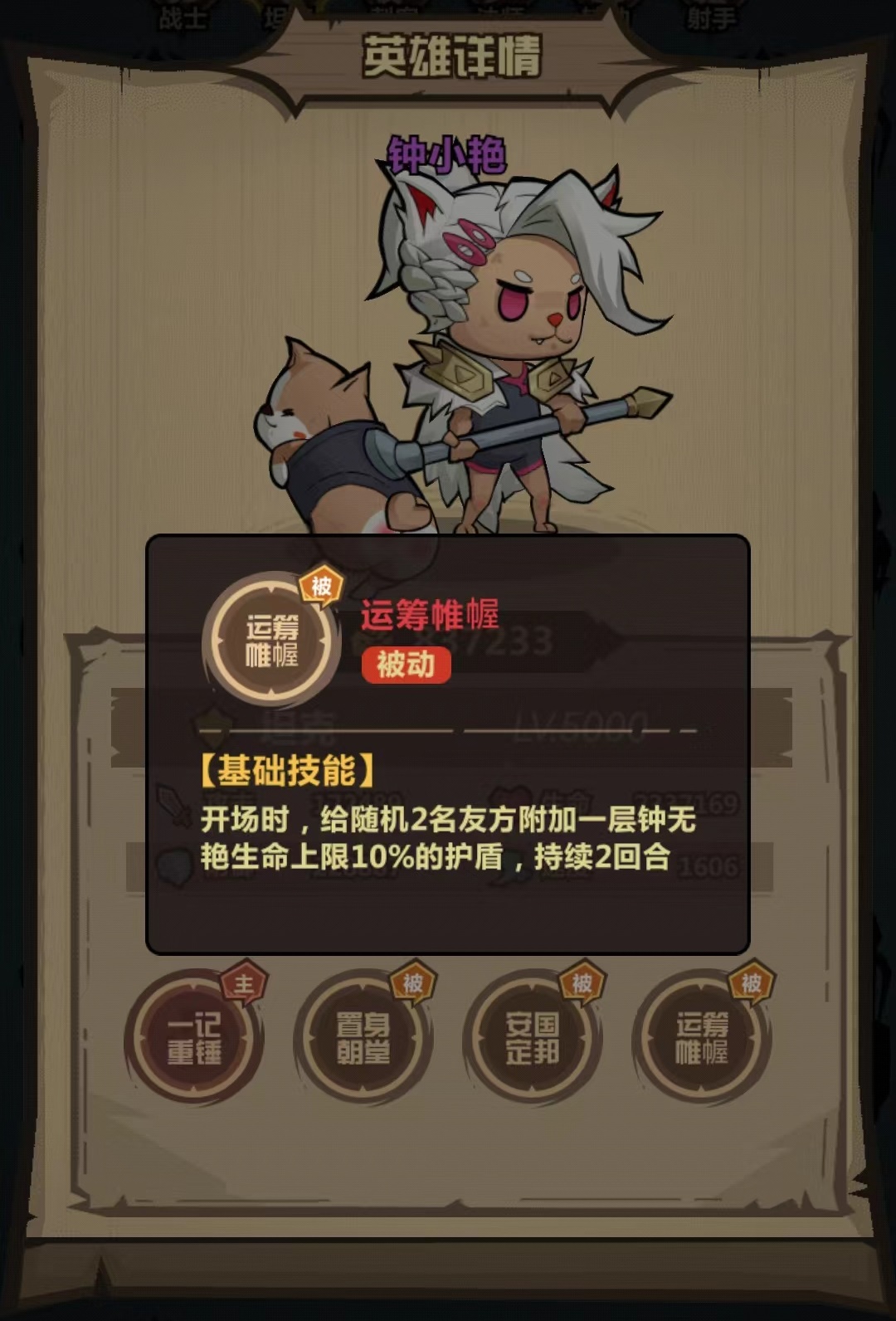
Task: Click the skill description about 护盾
Action: pyautogui.click(x=448, y=838)
